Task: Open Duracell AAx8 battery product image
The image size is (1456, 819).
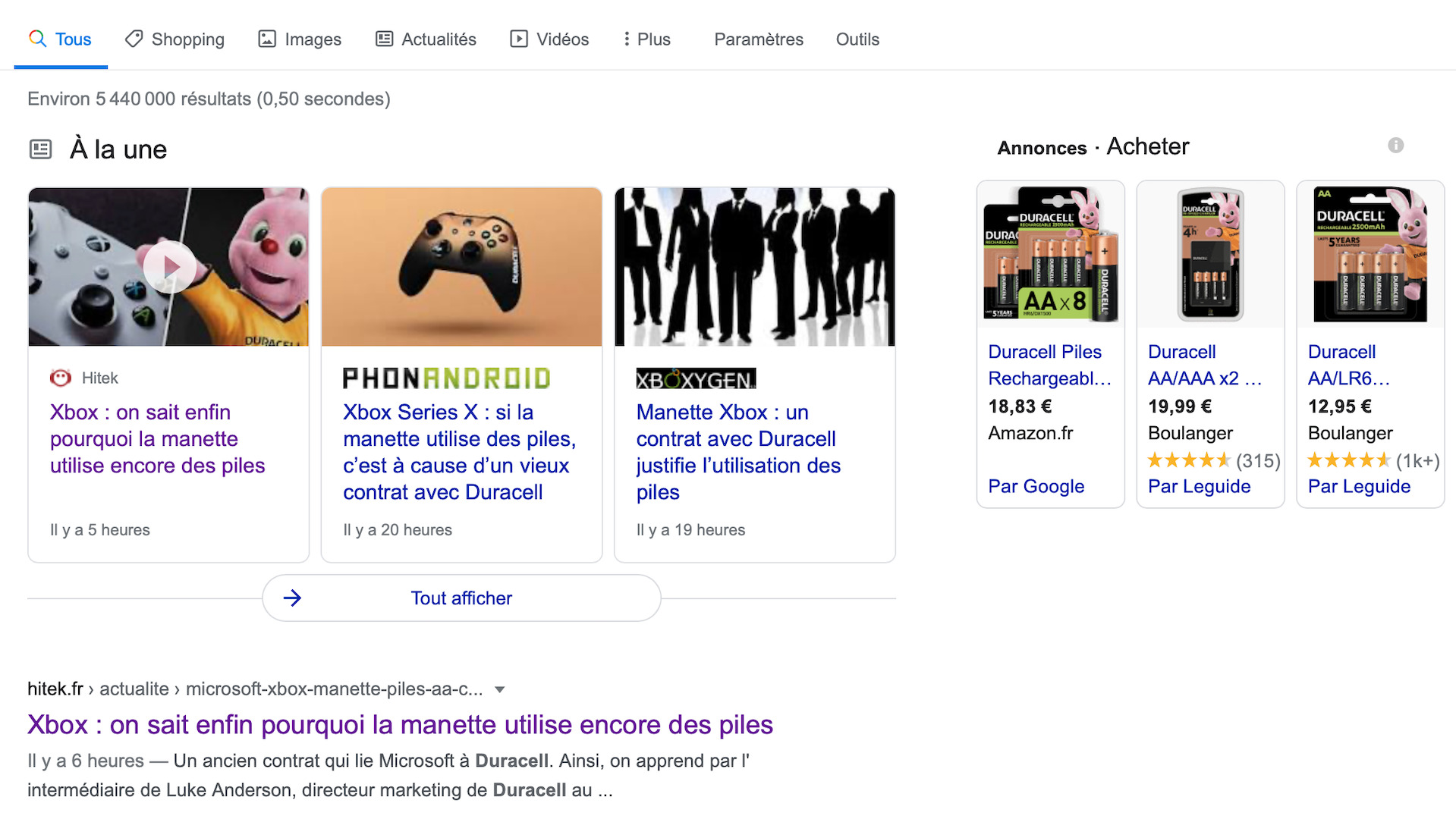Action: [1050, 254]
